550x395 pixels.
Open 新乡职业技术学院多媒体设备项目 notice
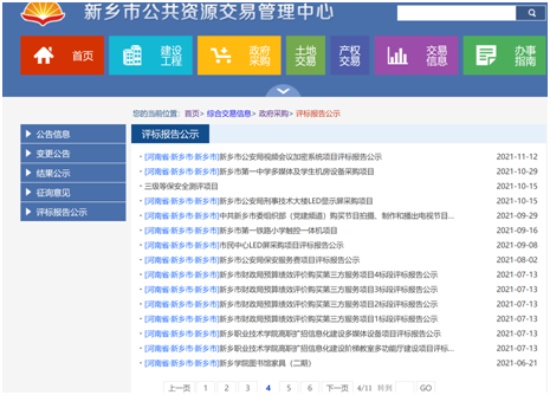tap(293, 334)
